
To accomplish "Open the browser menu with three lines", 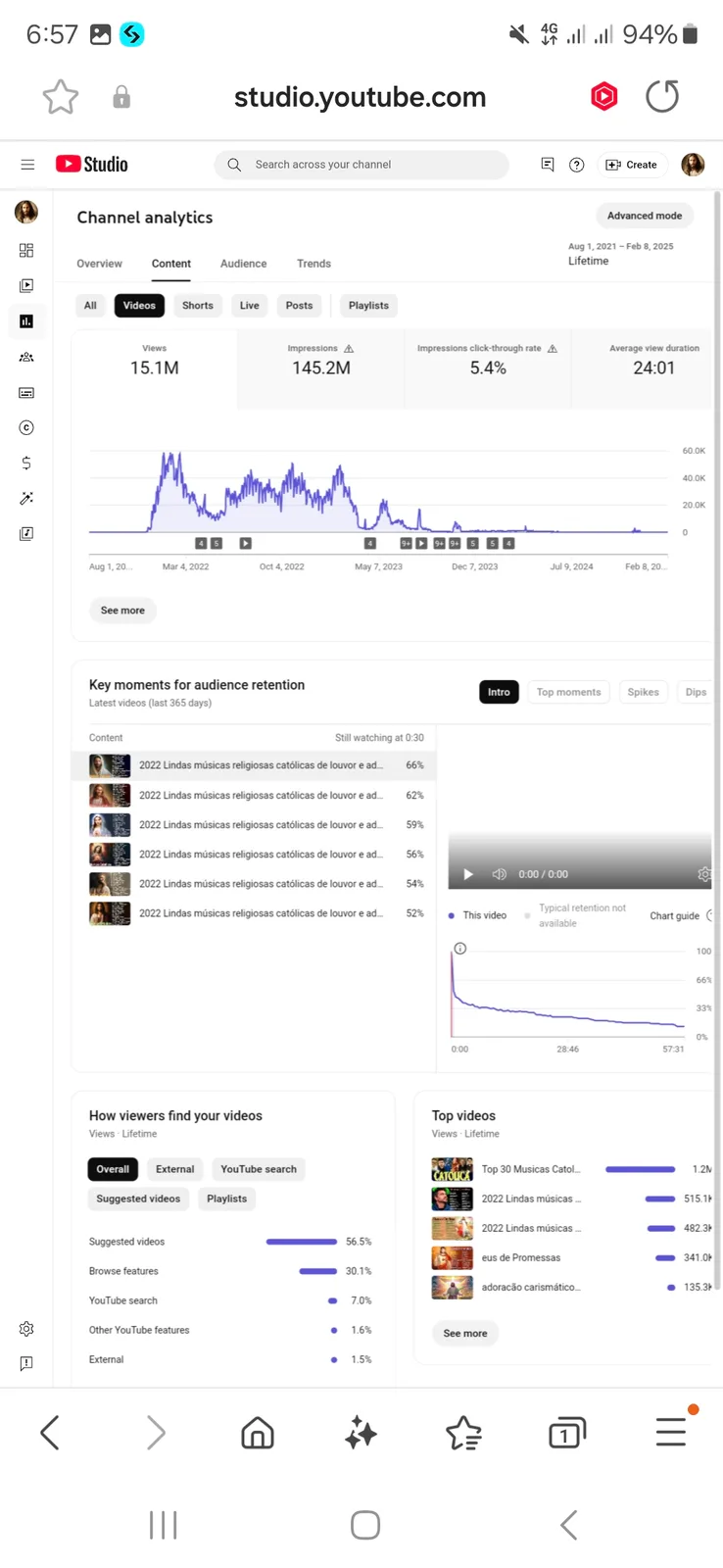I will (x=671, y=1432).
